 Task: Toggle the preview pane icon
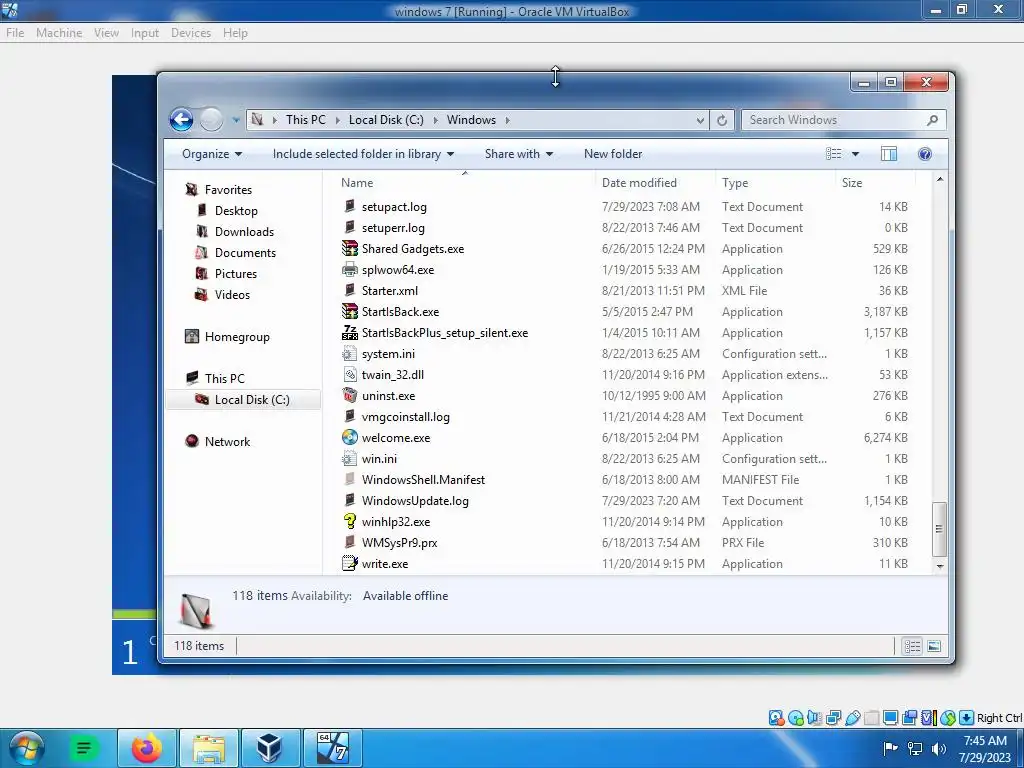(x=889, y=154)
